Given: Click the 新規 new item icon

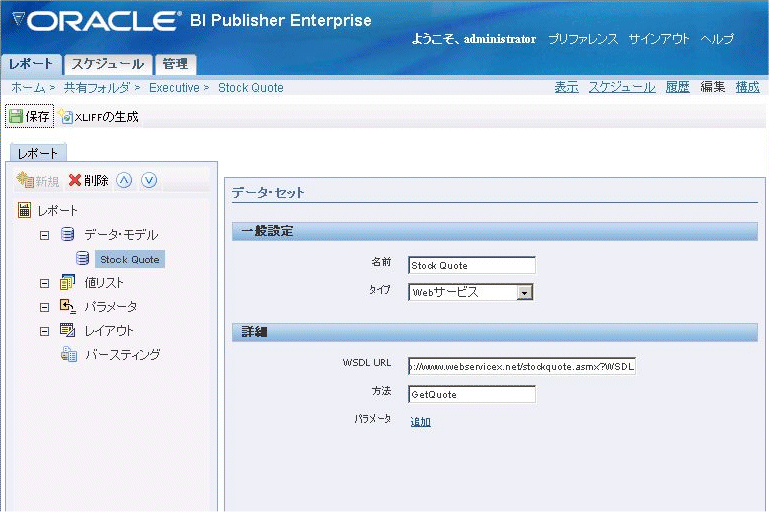Looking at the screenshot, I should 25,180.
